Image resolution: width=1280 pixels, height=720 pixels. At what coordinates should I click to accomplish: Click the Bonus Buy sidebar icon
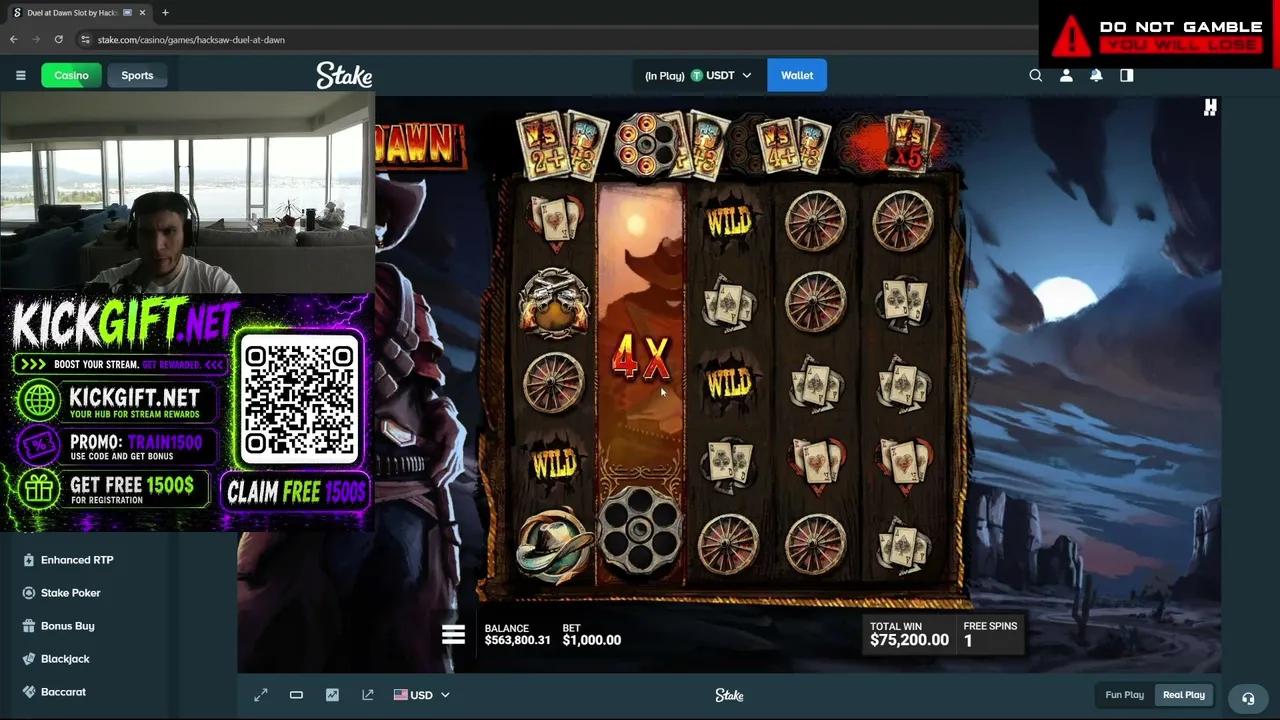tap(29, 626)
